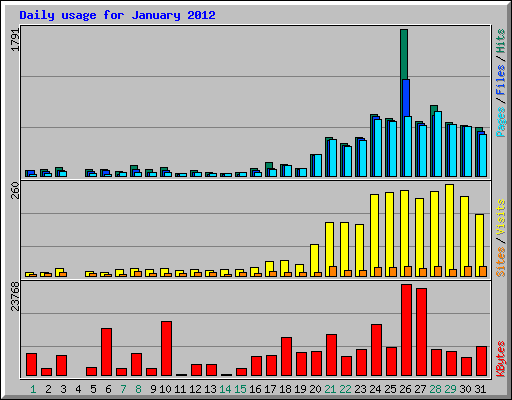Click day label 12 on the x-axis

click(x=195, y=389)
